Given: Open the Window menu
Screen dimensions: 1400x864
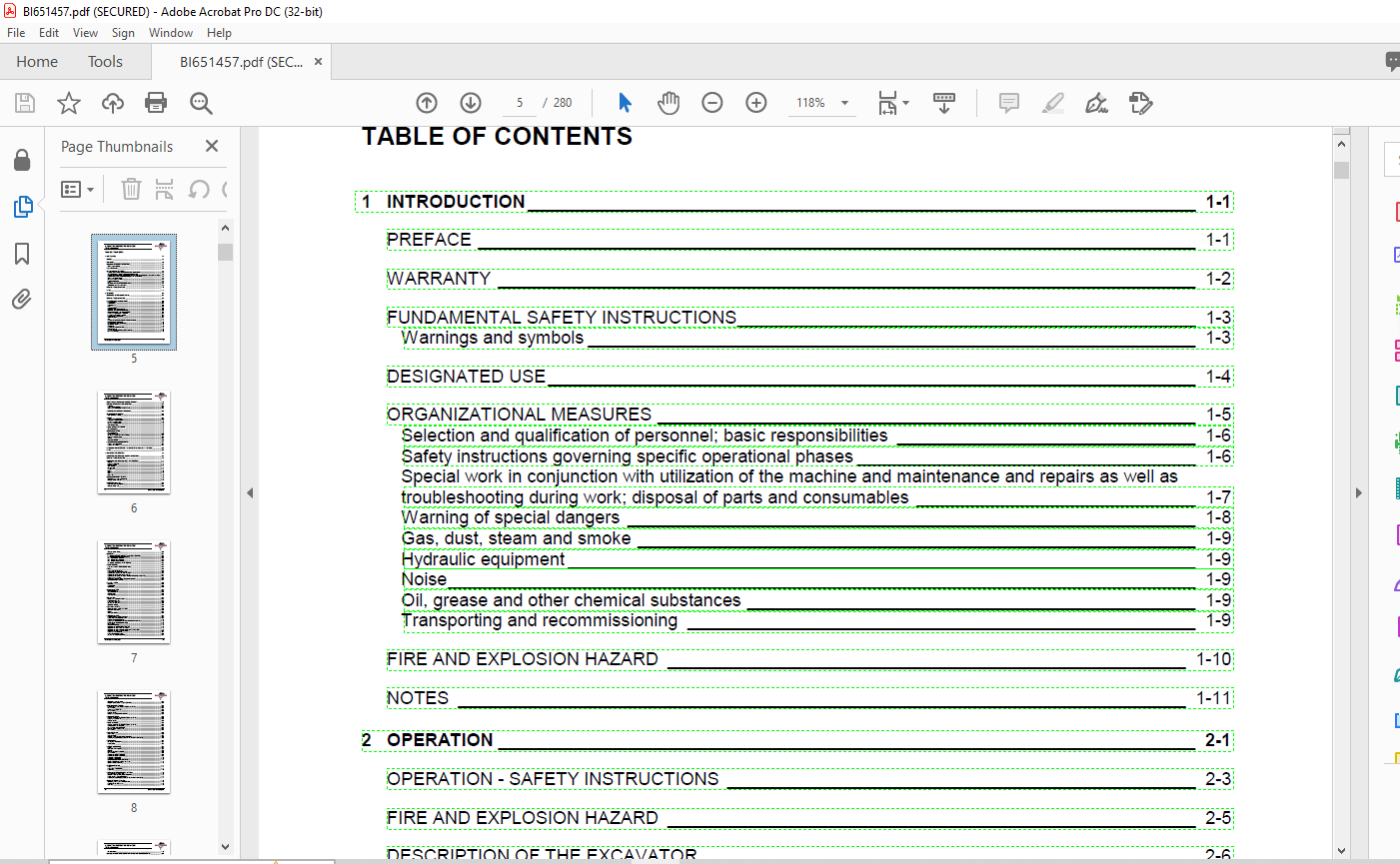Looking at the screenshot, I should [171, 33].
